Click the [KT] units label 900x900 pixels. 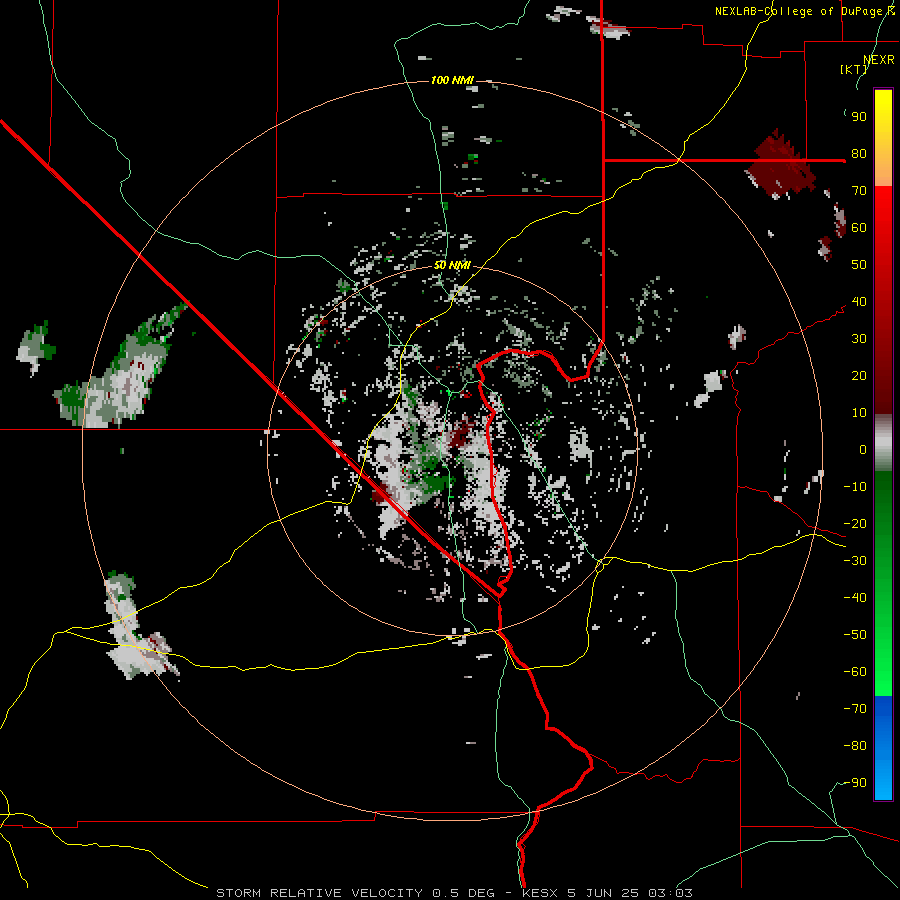click(x=853, y=69)
